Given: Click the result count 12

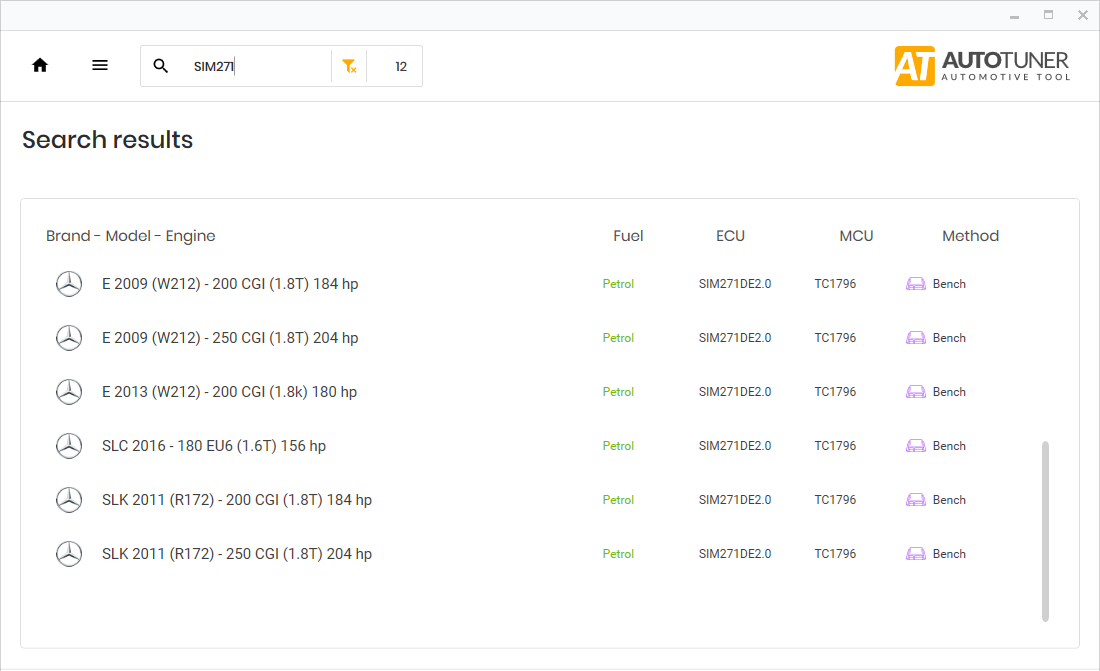Looking at the screenshot, I should (x=401, y=67).
